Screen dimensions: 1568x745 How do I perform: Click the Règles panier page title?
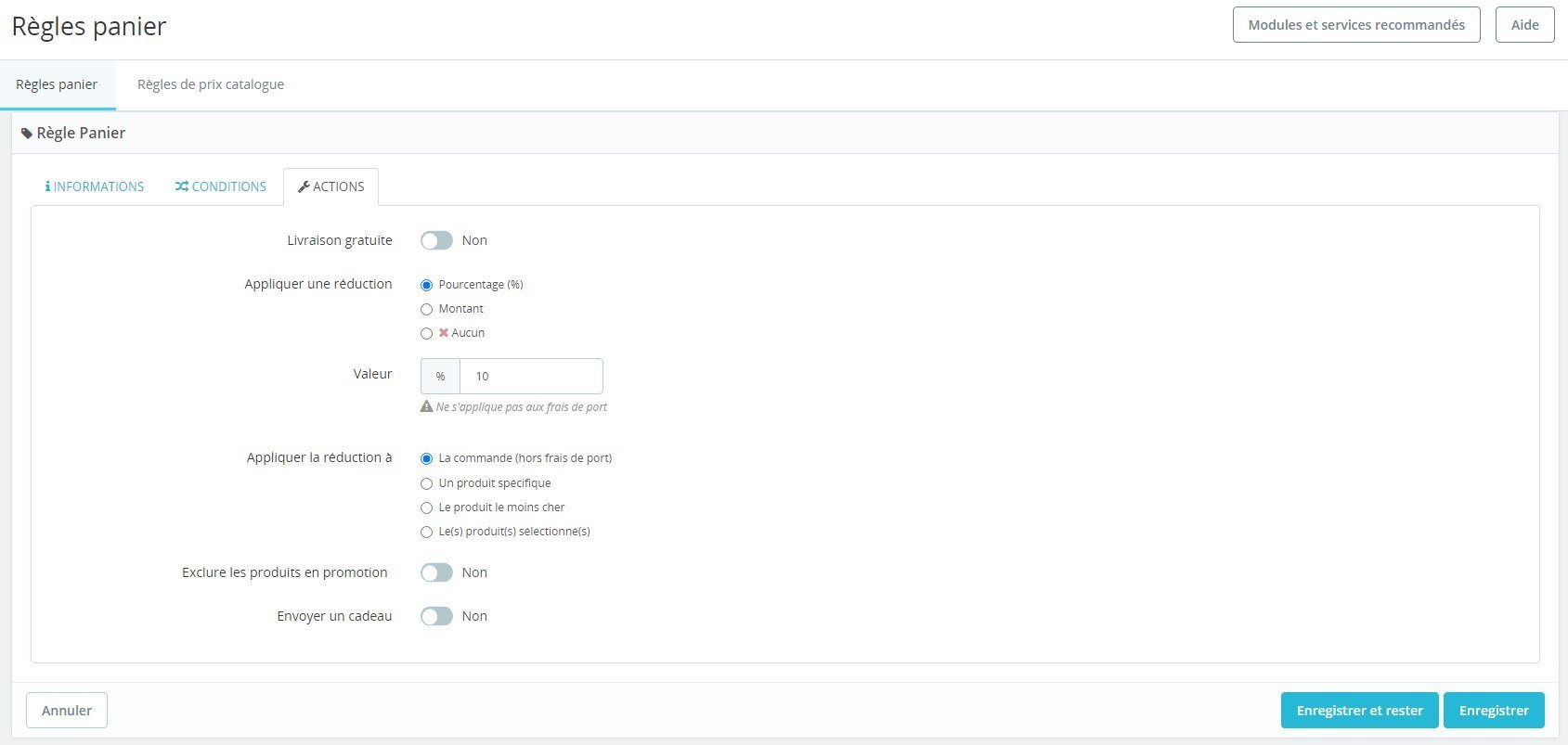(89, 26)
